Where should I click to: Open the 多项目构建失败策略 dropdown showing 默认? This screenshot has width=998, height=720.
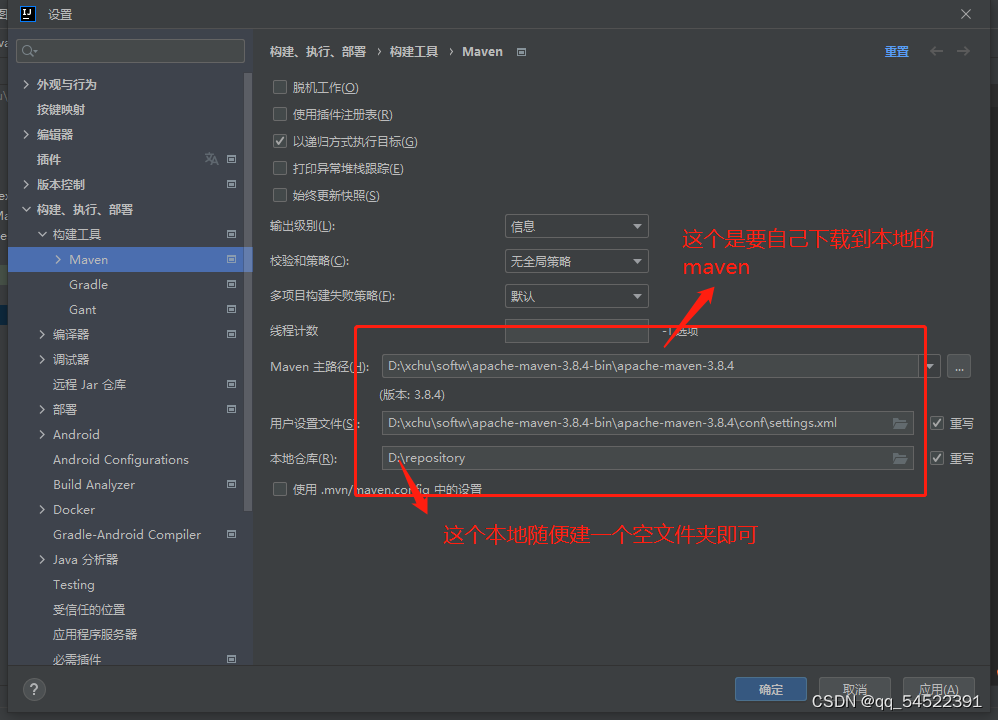tap(577, 296)
